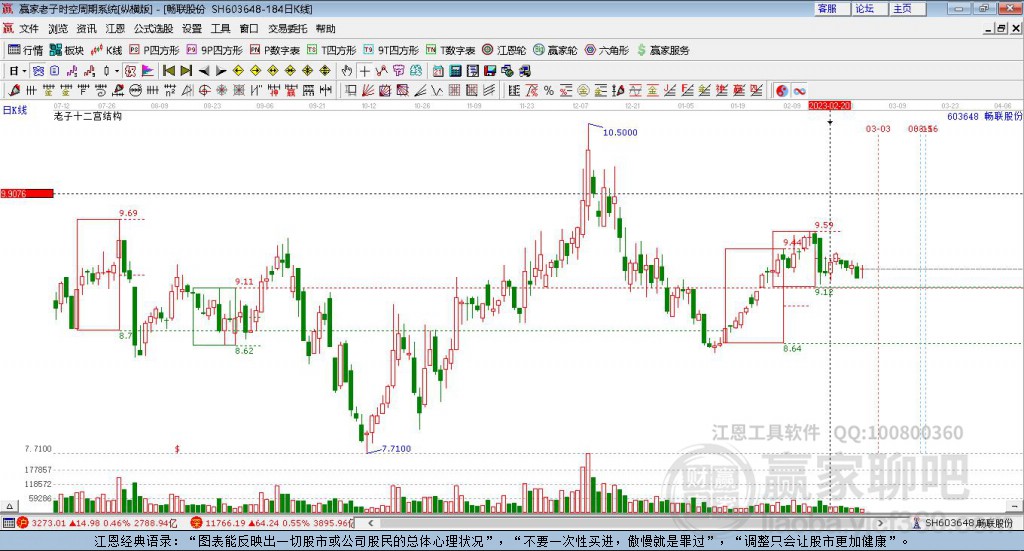Open the T数字表 tool

coord(451,50)
